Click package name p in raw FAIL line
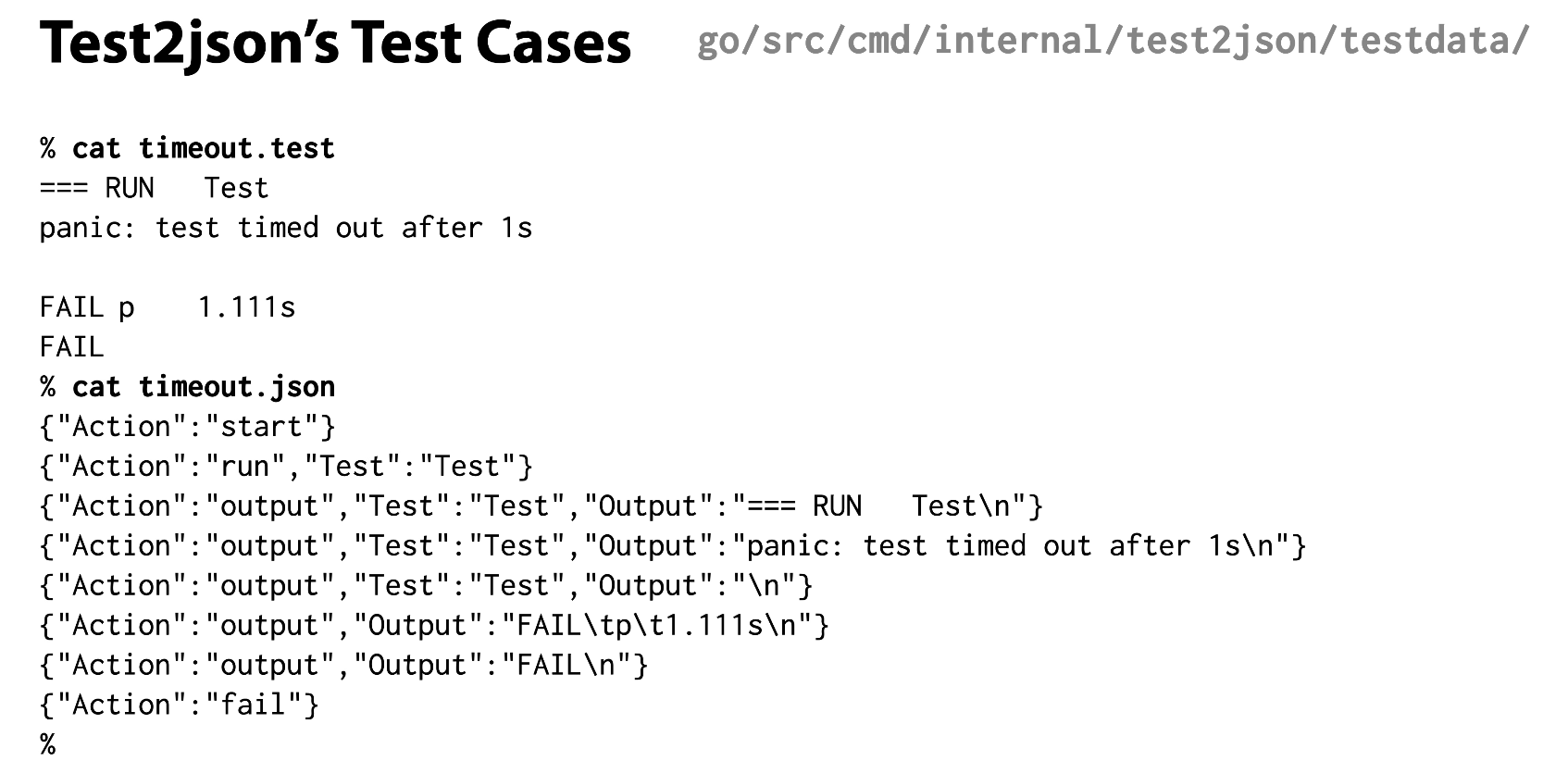This screenshot has height=774, width=1568. [x=126, y=307]
